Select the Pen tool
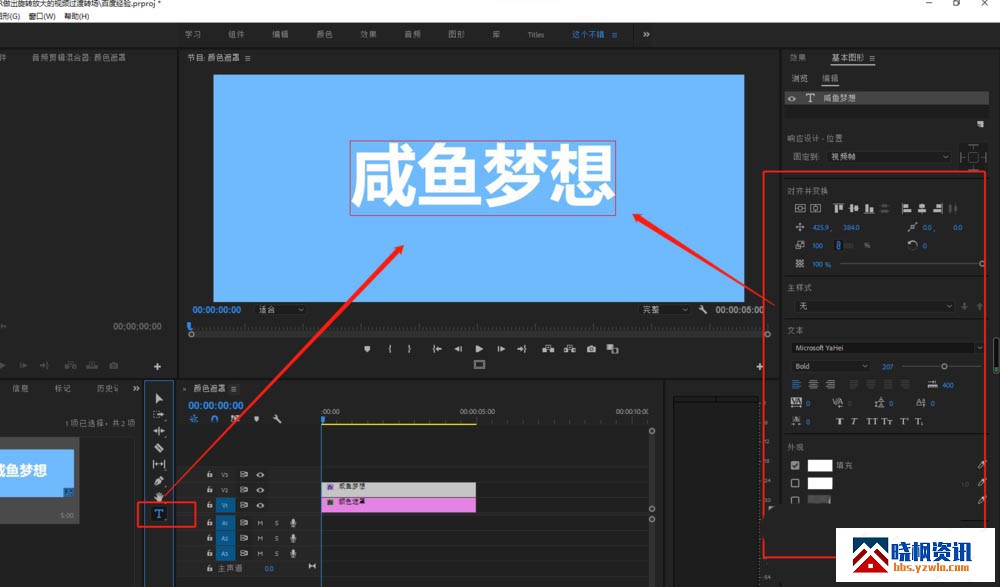 tap(159, 481)
